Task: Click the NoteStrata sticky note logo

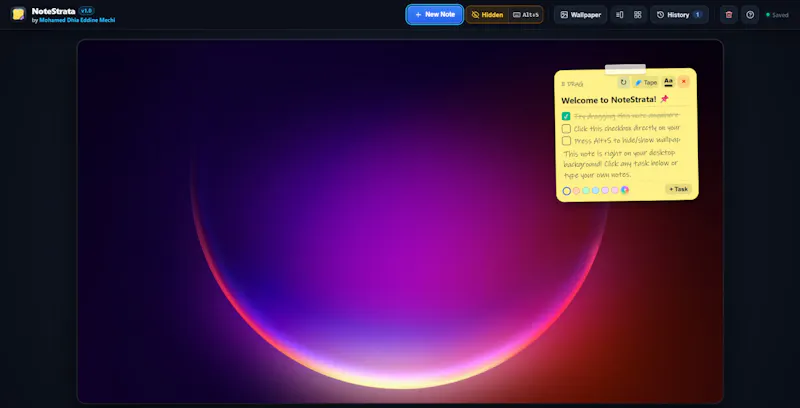Action: [18, 14]
